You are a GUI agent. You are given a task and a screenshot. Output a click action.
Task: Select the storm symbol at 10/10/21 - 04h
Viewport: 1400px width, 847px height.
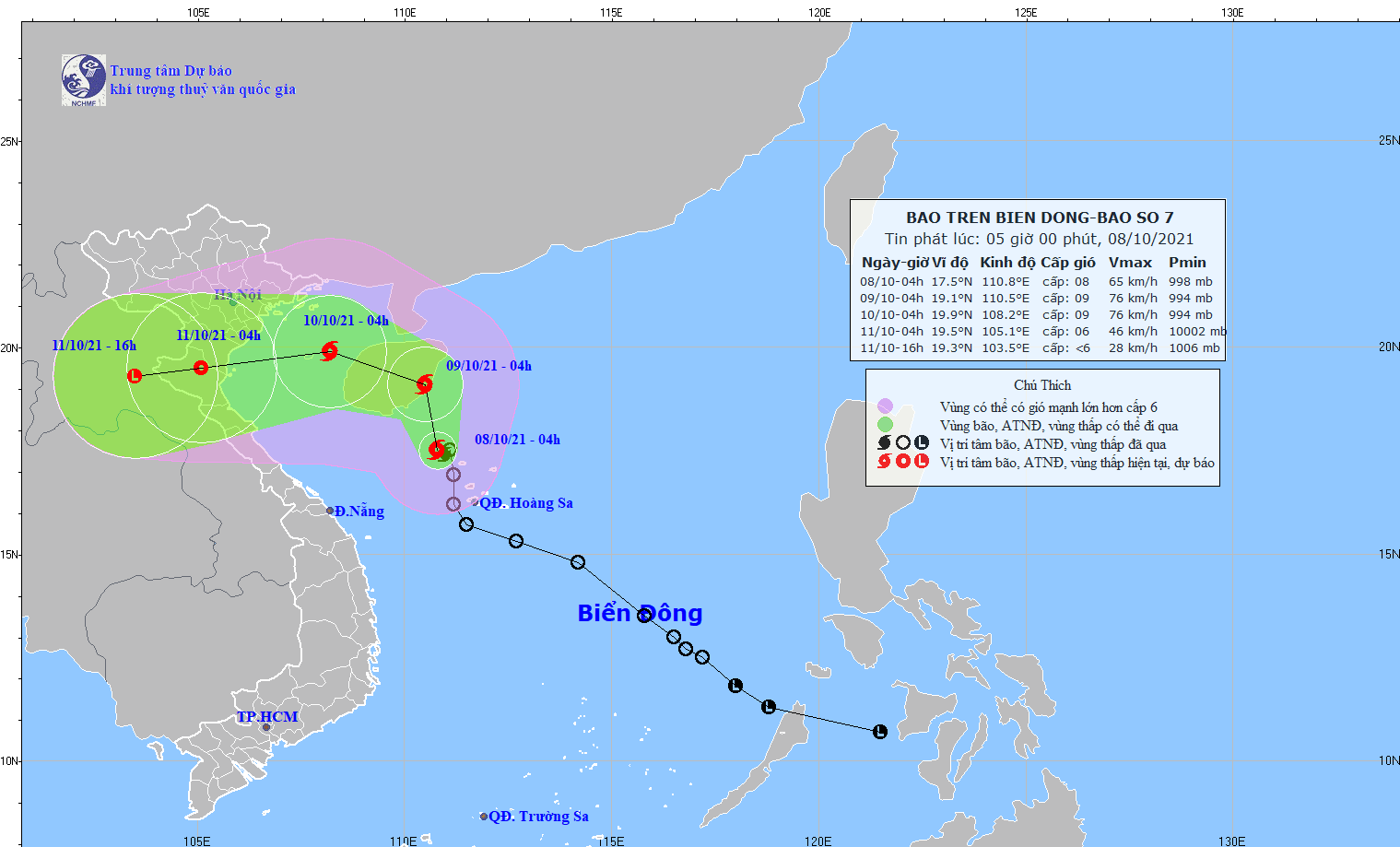pyautogui.click(x=329, y=351)
